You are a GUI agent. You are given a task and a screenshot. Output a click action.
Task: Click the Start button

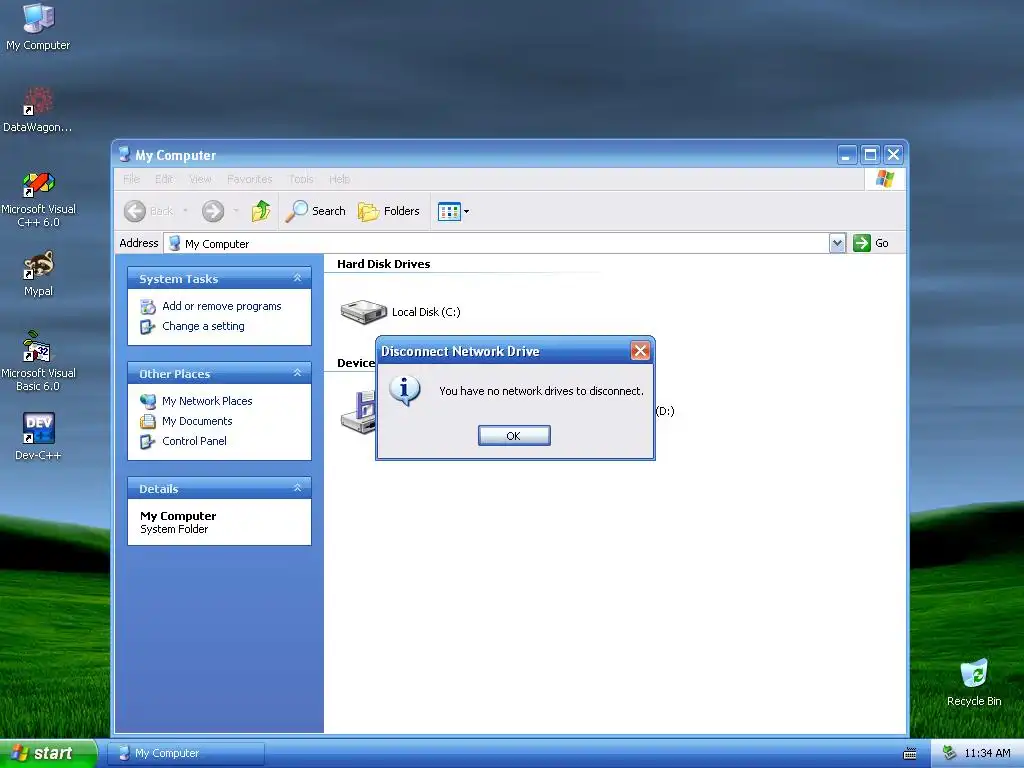point(48,753)
